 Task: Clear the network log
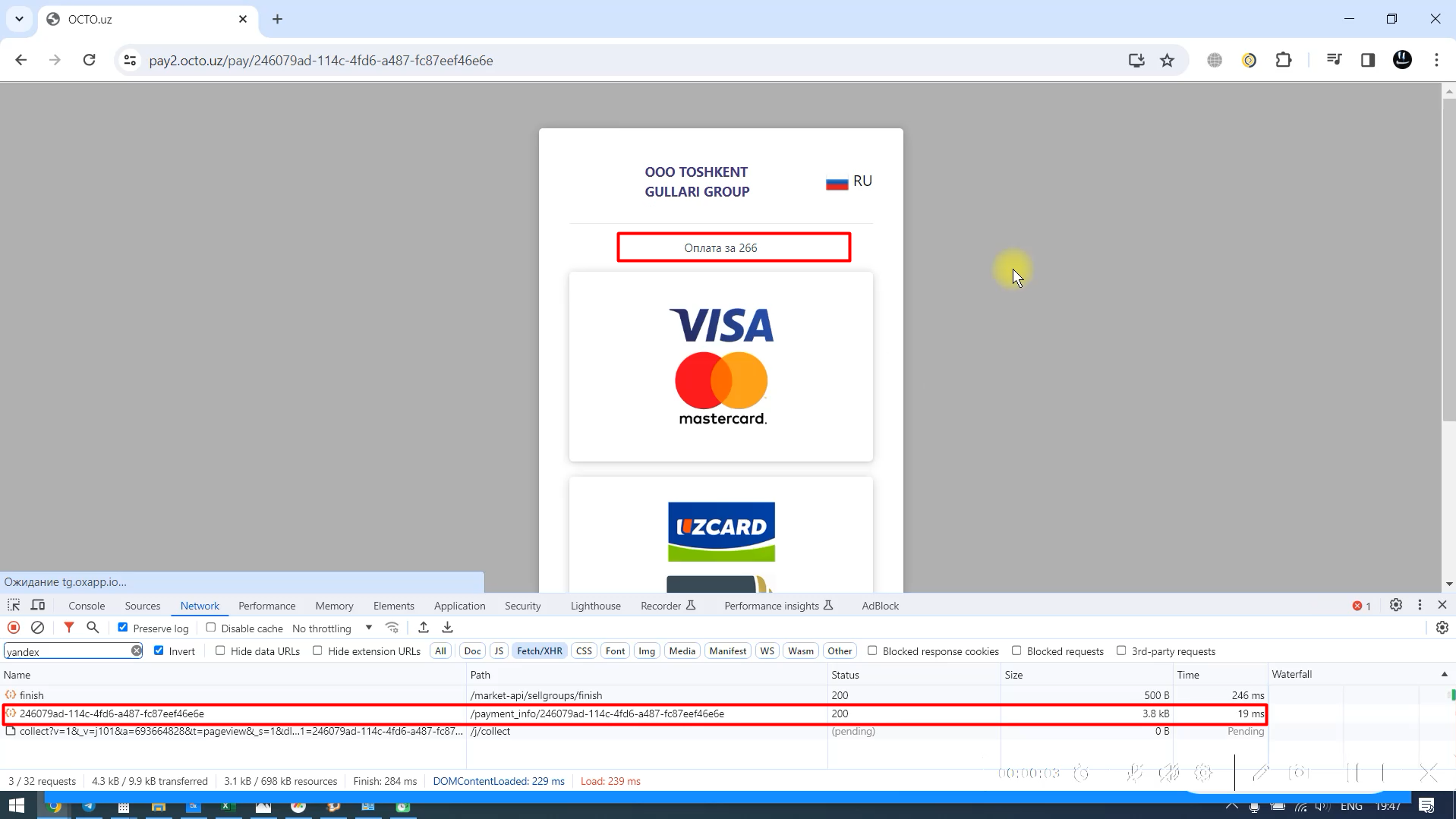click(38, 628)
